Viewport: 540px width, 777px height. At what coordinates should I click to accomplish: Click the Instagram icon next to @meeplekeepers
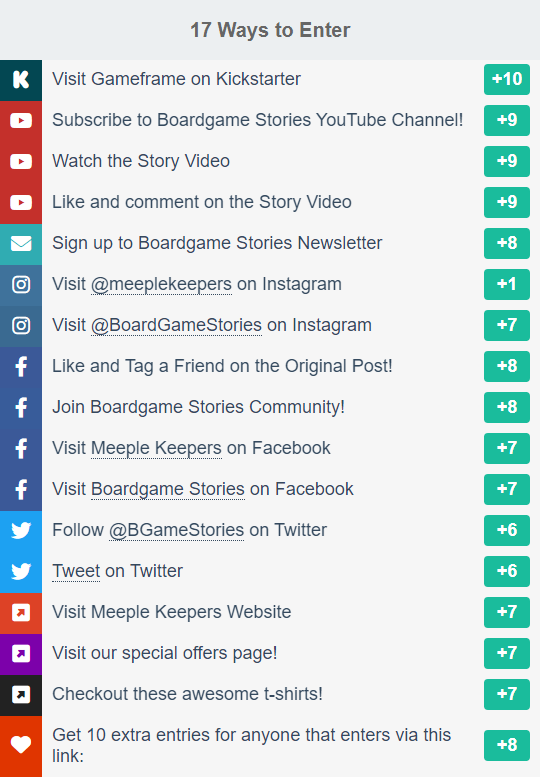click(21, 284)
